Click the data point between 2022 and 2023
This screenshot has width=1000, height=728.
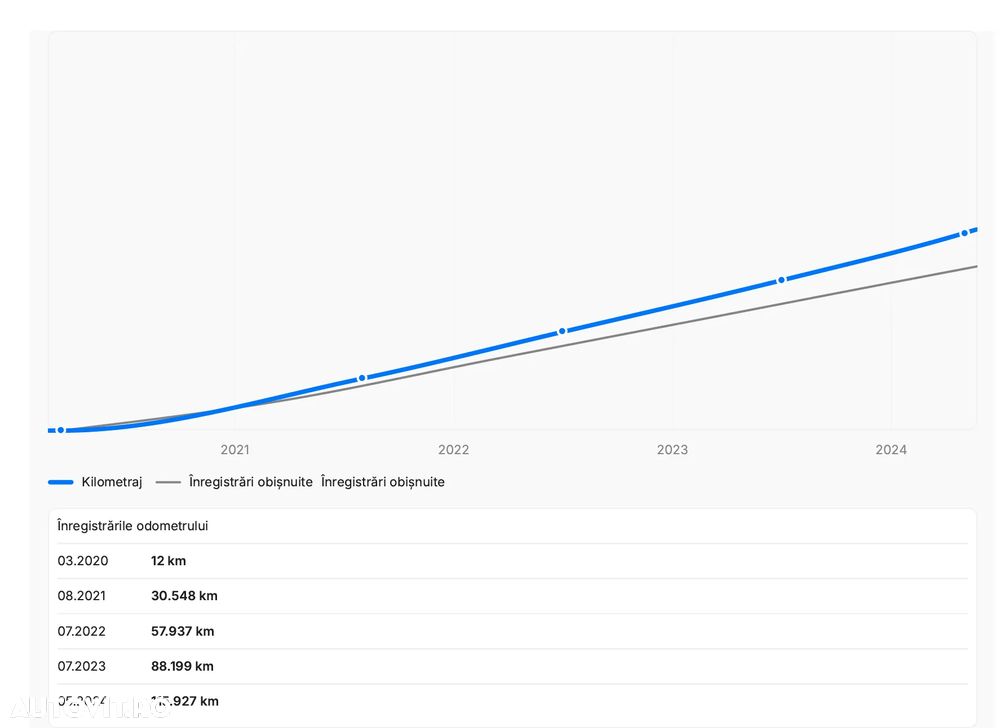[562, 331]
